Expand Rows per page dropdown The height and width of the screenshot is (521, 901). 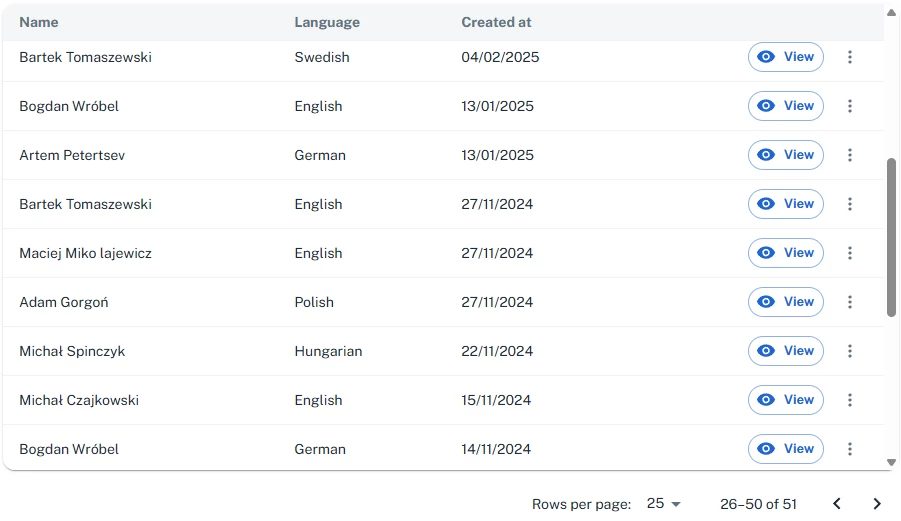coord(663,504)
